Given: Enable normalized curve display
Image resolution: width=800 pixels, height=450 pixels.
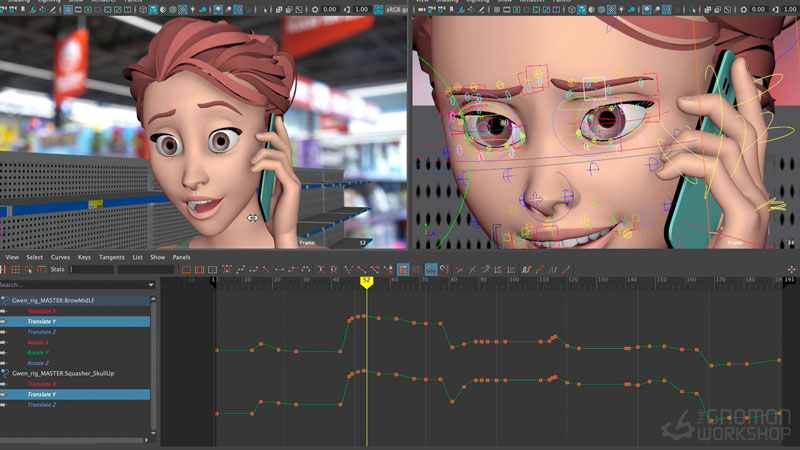Looking at the screenshot, I should click(459, 269).
